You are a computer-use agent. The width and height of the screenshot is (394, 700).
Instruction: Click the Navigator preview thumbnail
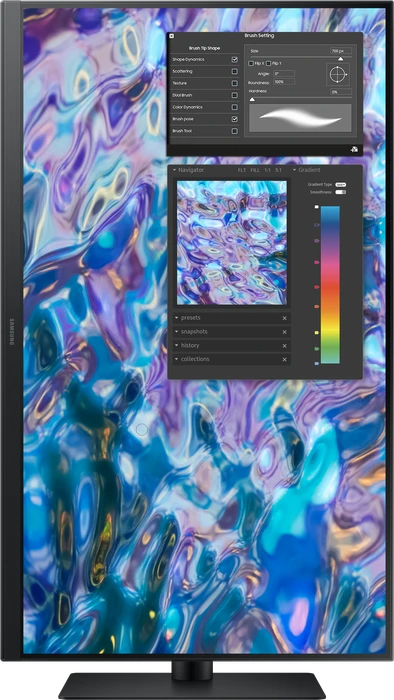[232, 243]
